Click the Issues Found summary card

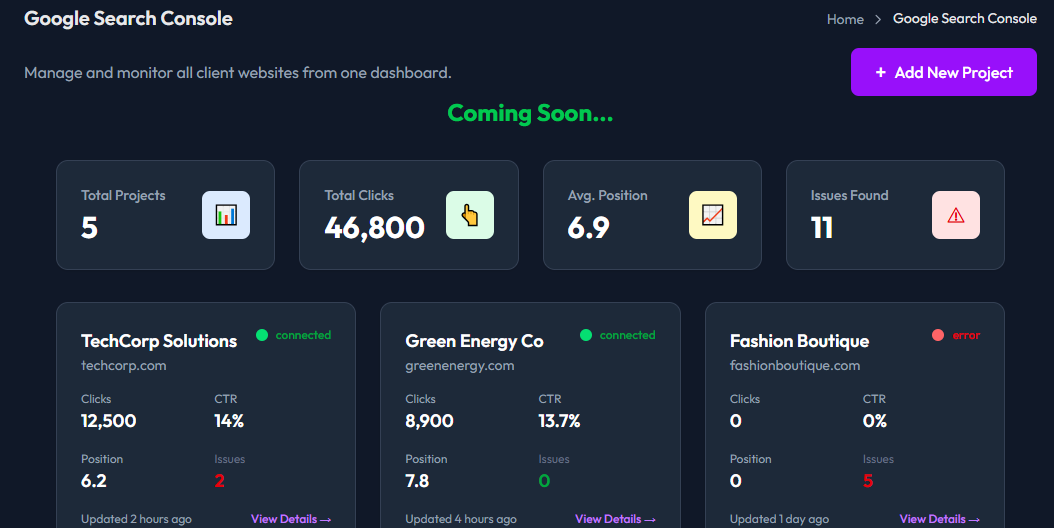pos(895,215)
